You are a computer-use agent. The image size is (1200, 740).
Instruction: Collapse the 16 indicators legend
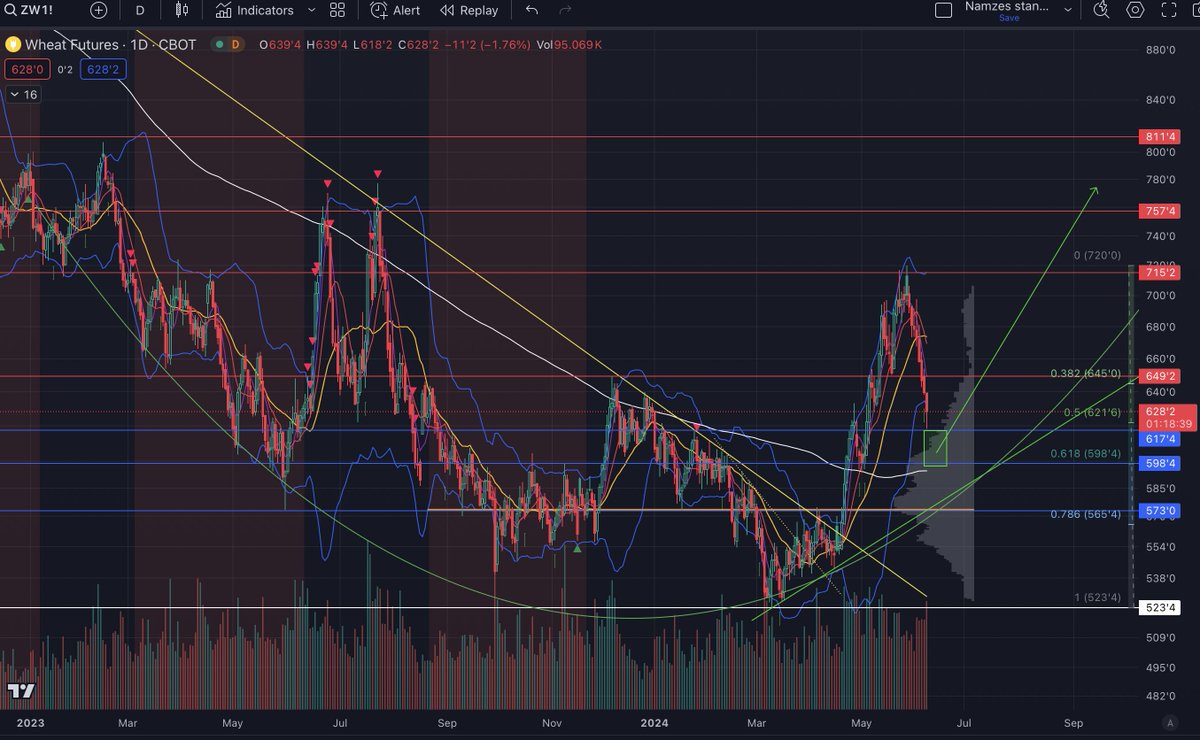pos(23,95)
